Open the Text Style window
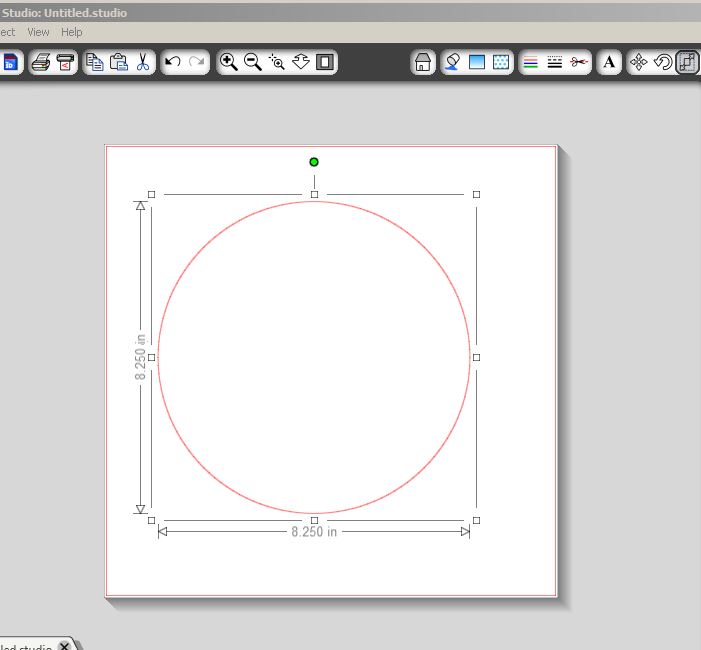701x650 pixels. (x=609, y=62)
